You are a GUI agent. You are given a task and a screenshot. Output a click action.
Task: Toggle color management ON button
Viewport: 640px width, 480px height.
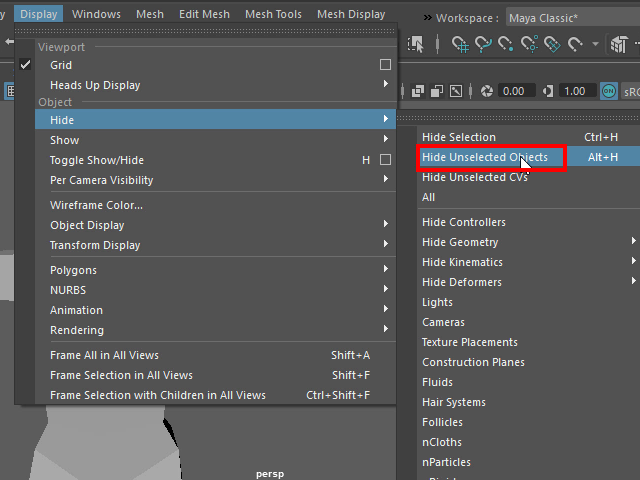coord(609,91)
